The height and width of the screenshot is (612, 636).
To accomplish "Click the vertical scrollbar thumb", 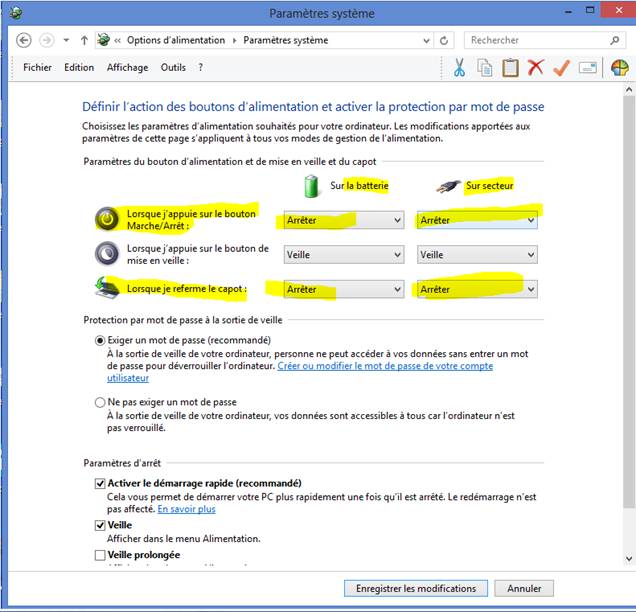I will 629,301.
